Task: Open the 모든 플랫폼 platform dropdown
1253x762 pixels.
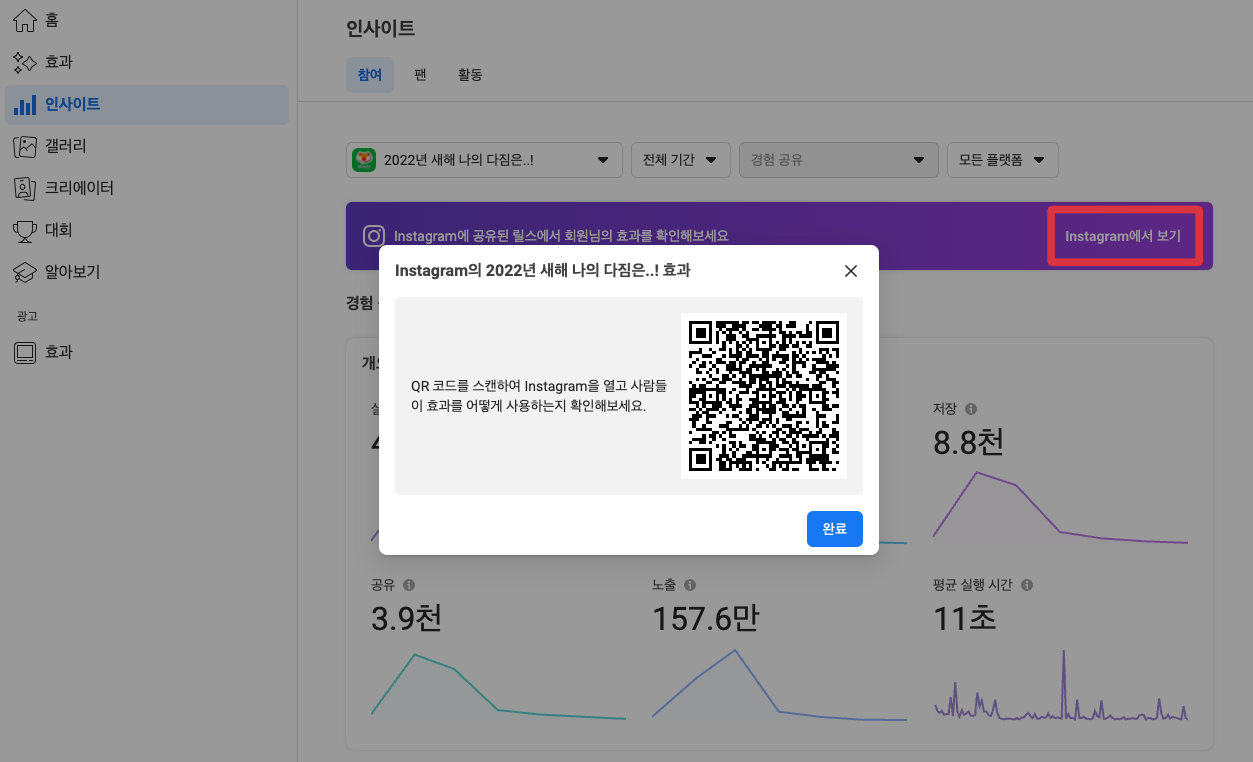Action: [x=1002, y=160]
